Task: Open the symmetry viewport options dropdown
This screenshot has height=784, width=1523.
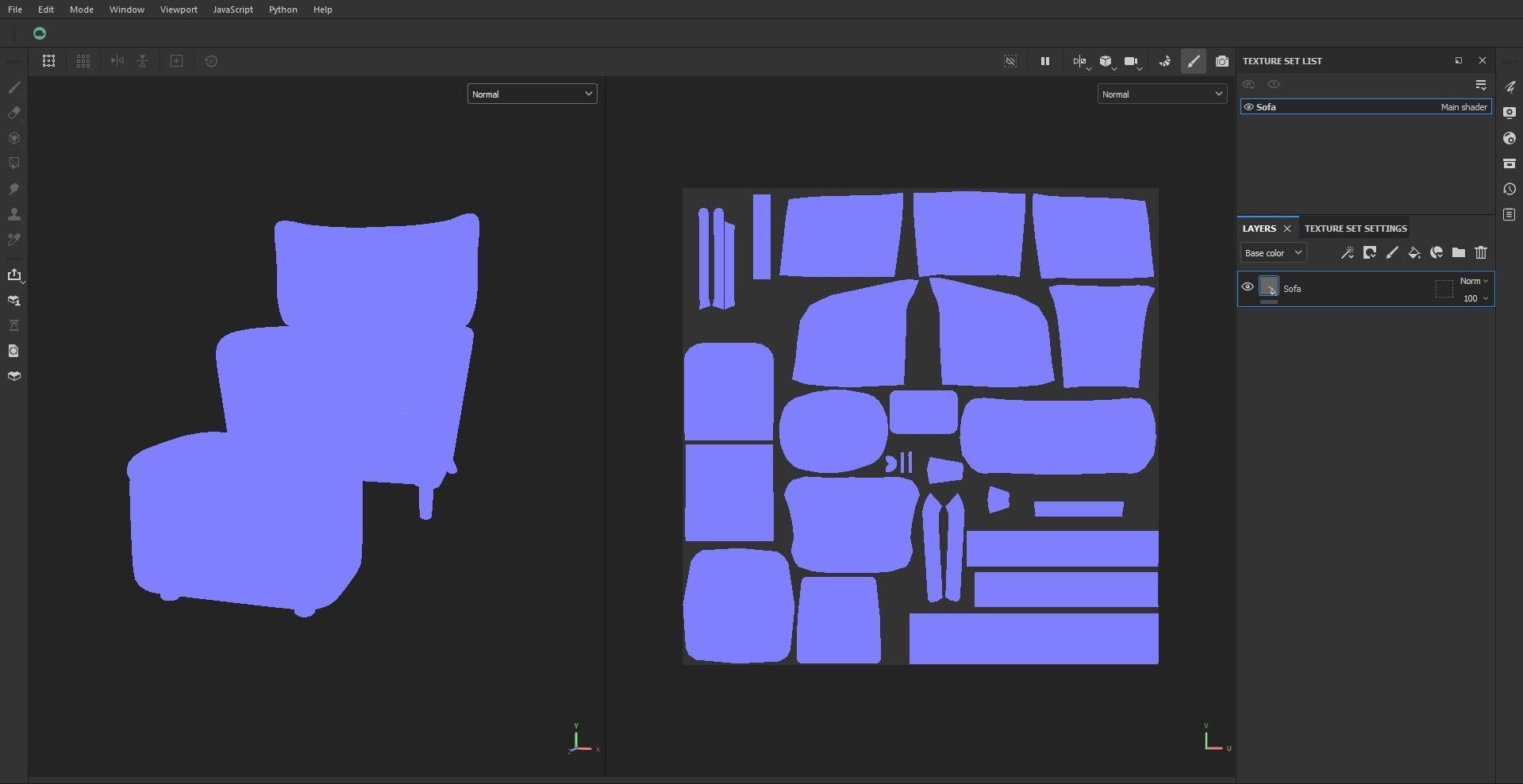Action: click(1081, 61)
